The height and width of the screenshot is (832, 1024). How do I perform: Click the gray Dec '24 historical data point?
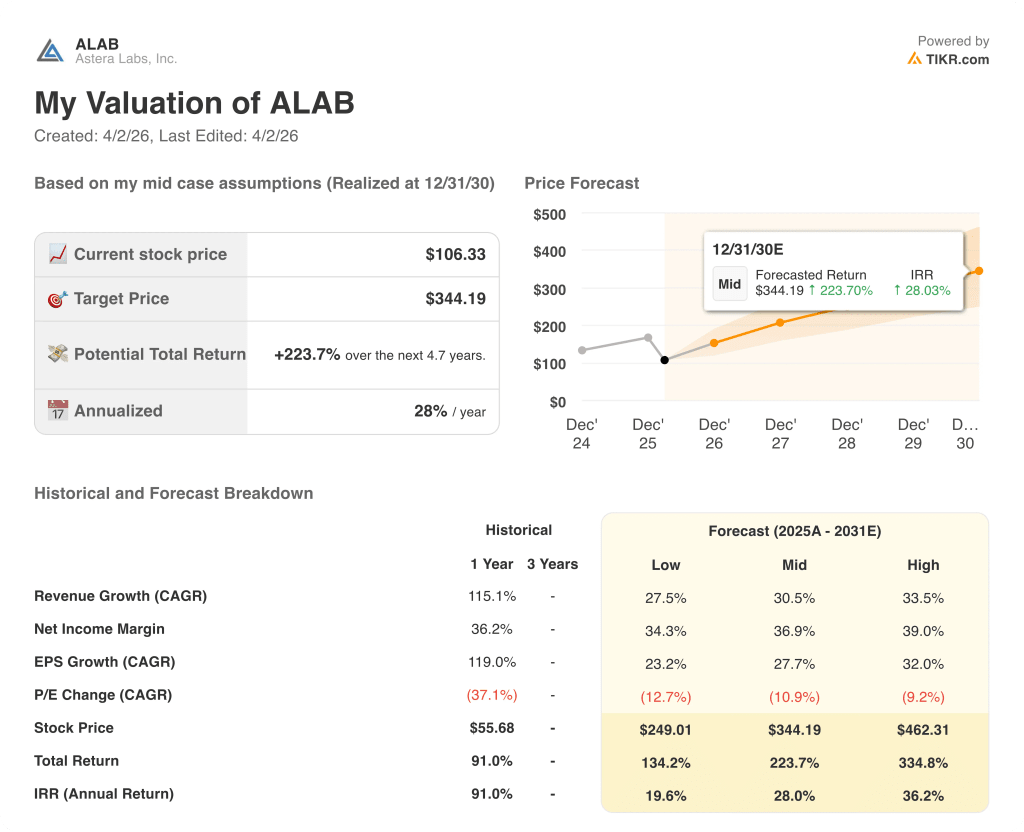coord(582,350)
